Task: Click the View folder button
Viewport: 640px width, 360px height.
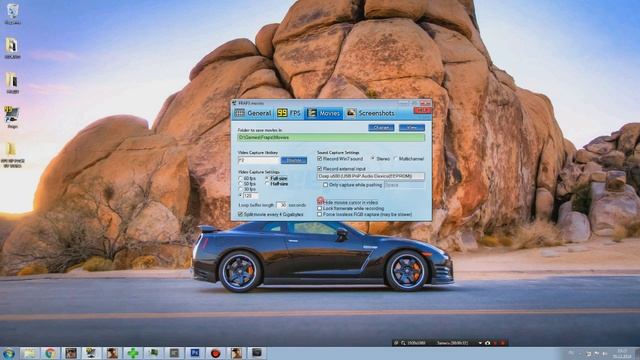Action: (x=412, y=128)
